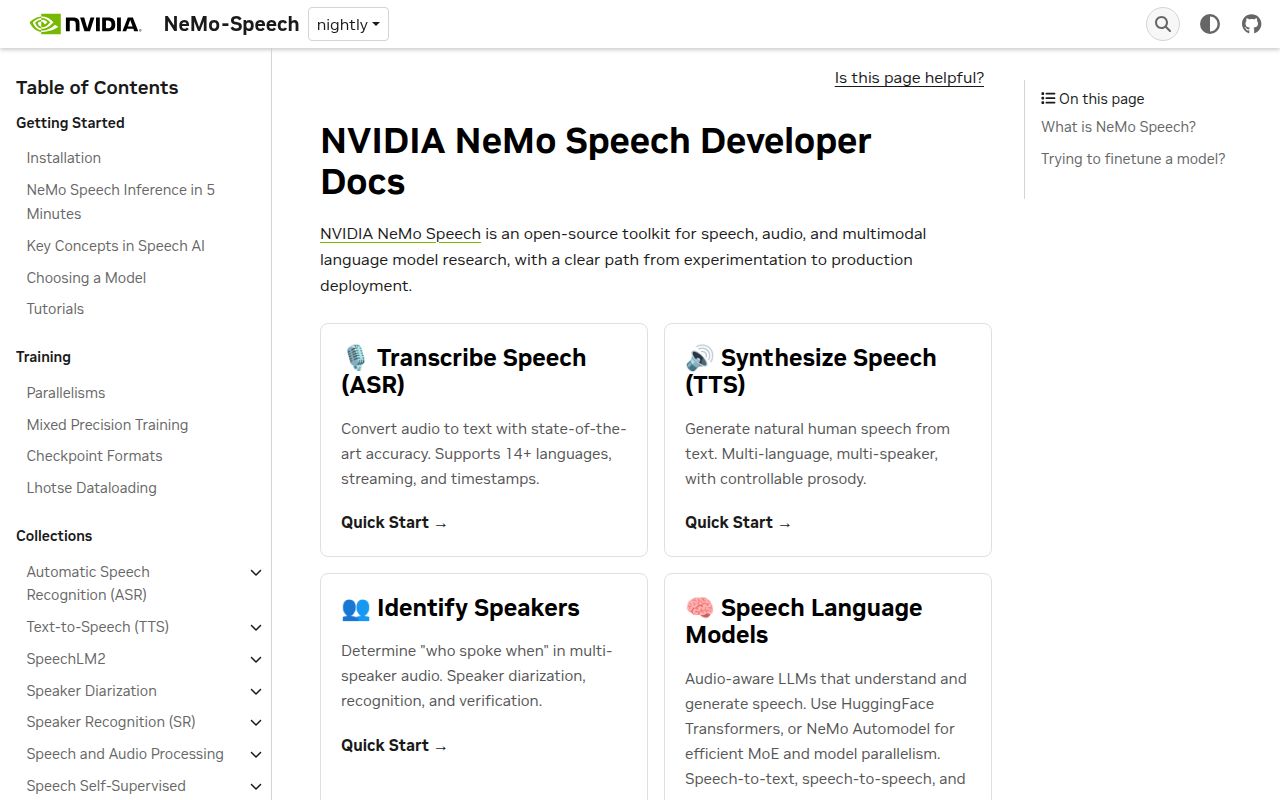Toggle the light/dark theme switch
This screenshot has width=1280, height=800.
pos(1210,24)
